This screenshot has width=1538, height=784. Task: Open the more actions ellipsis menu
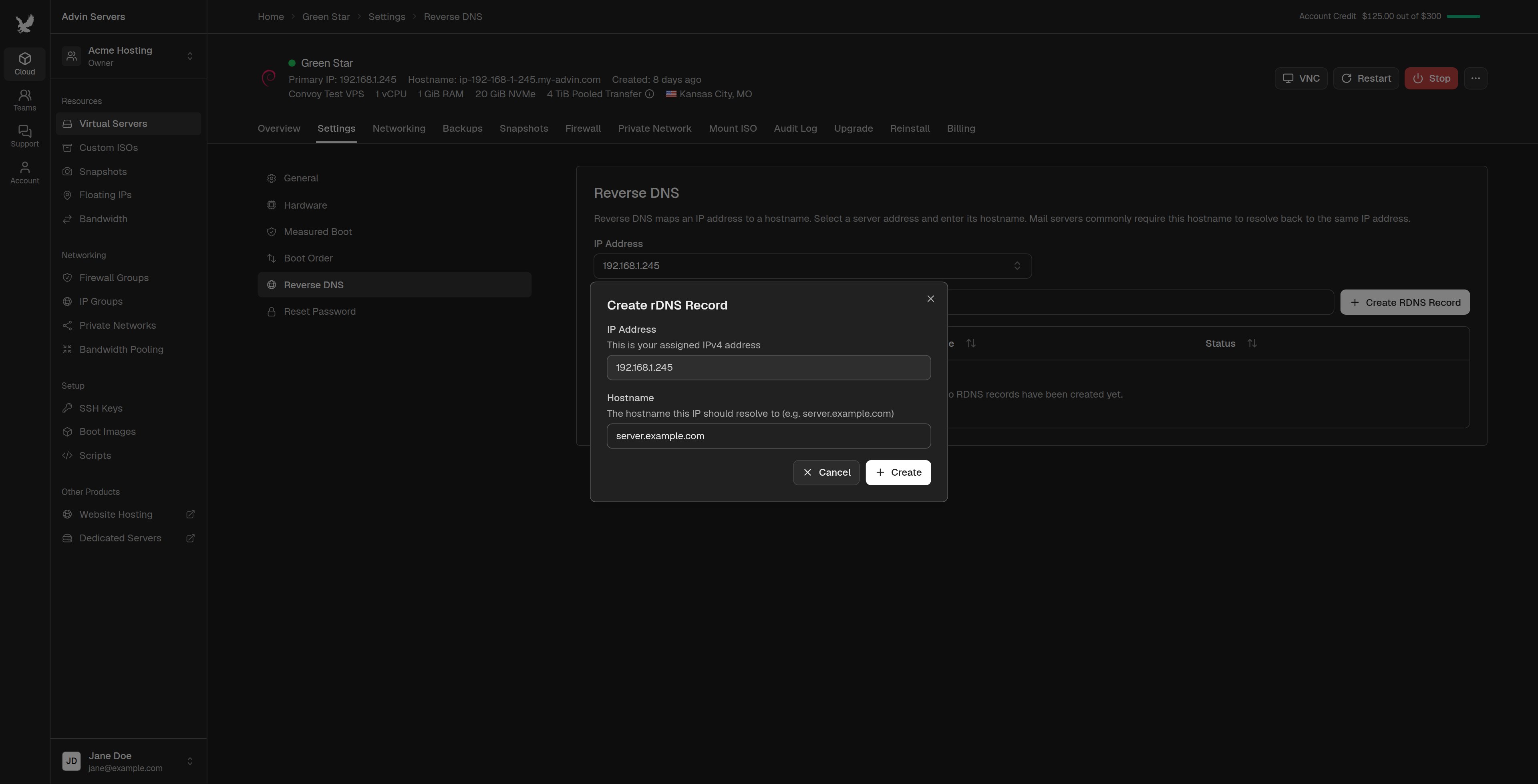pyautogui.click(x=1475, y=78)
